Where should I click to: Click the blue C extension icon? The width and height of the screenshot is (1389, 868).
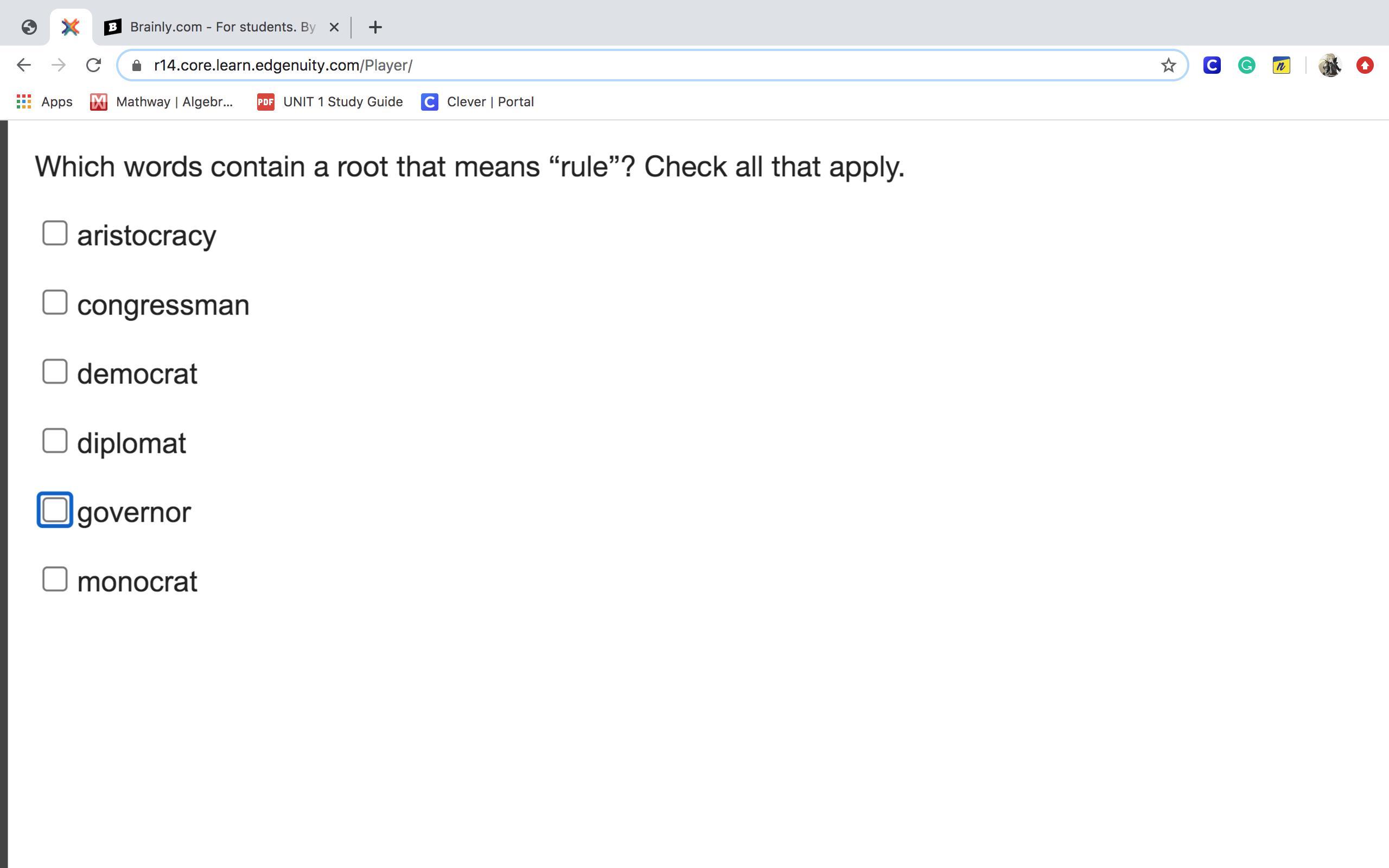1212,66
